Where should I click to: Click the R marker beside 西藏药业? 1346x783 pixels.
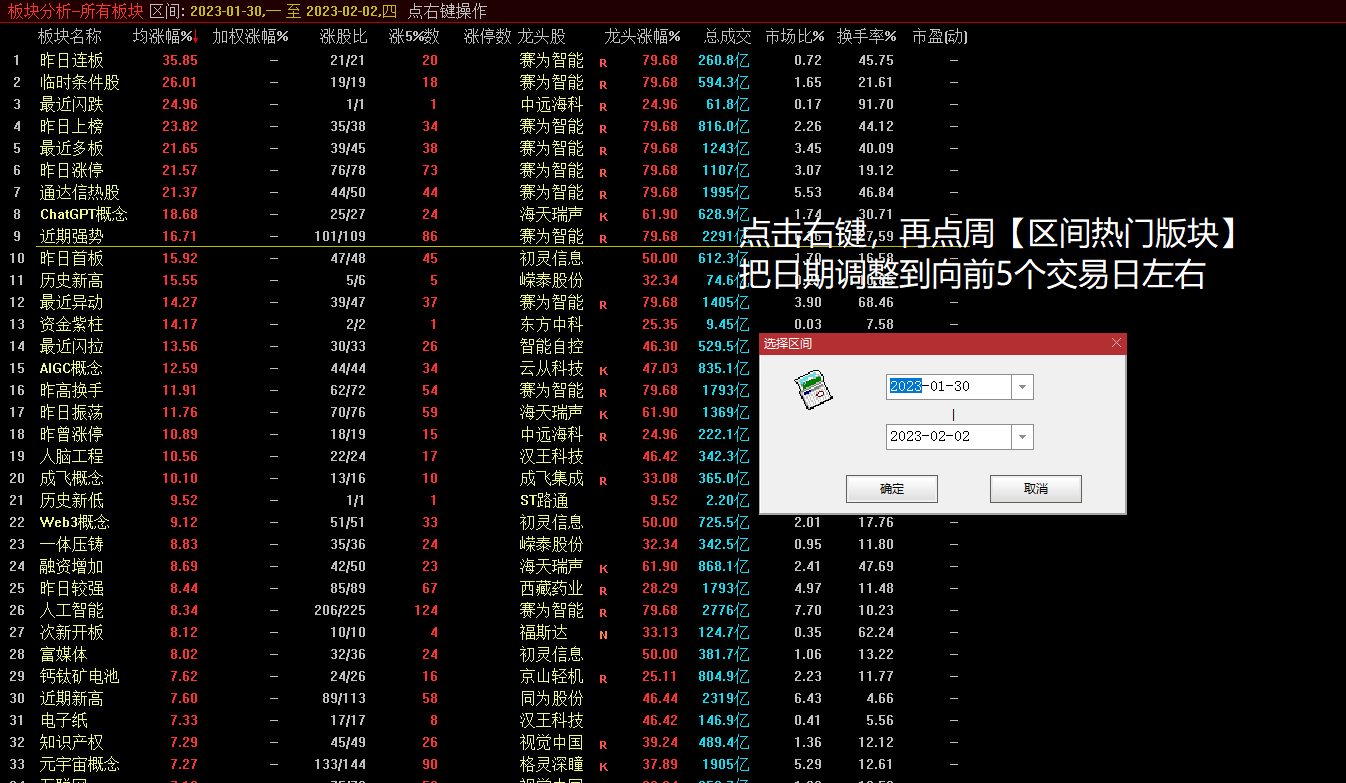(x=603, y=590)
